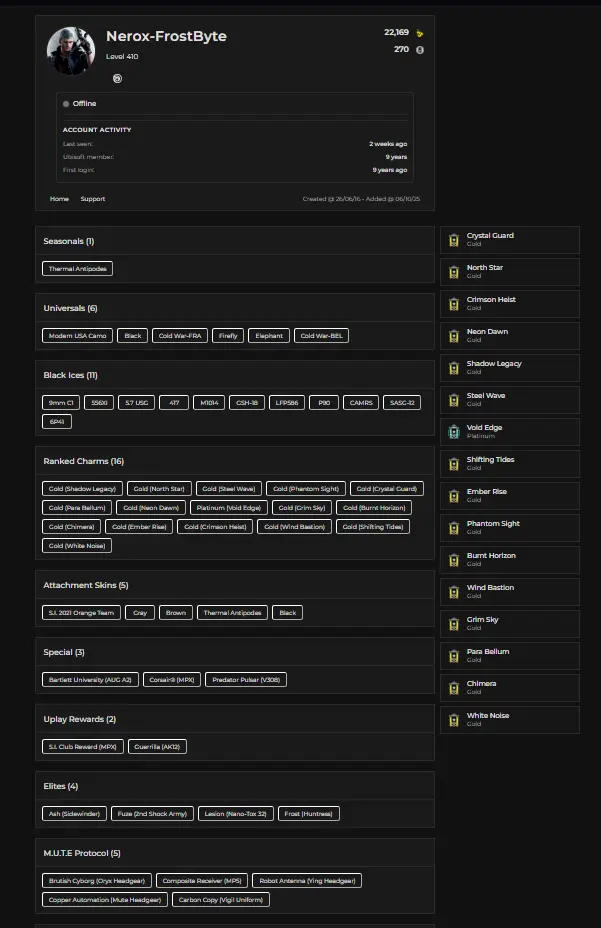Click the Neon Dawn gold rank icon
Viewport: 601px width, 928px height.
click(454, 336)
